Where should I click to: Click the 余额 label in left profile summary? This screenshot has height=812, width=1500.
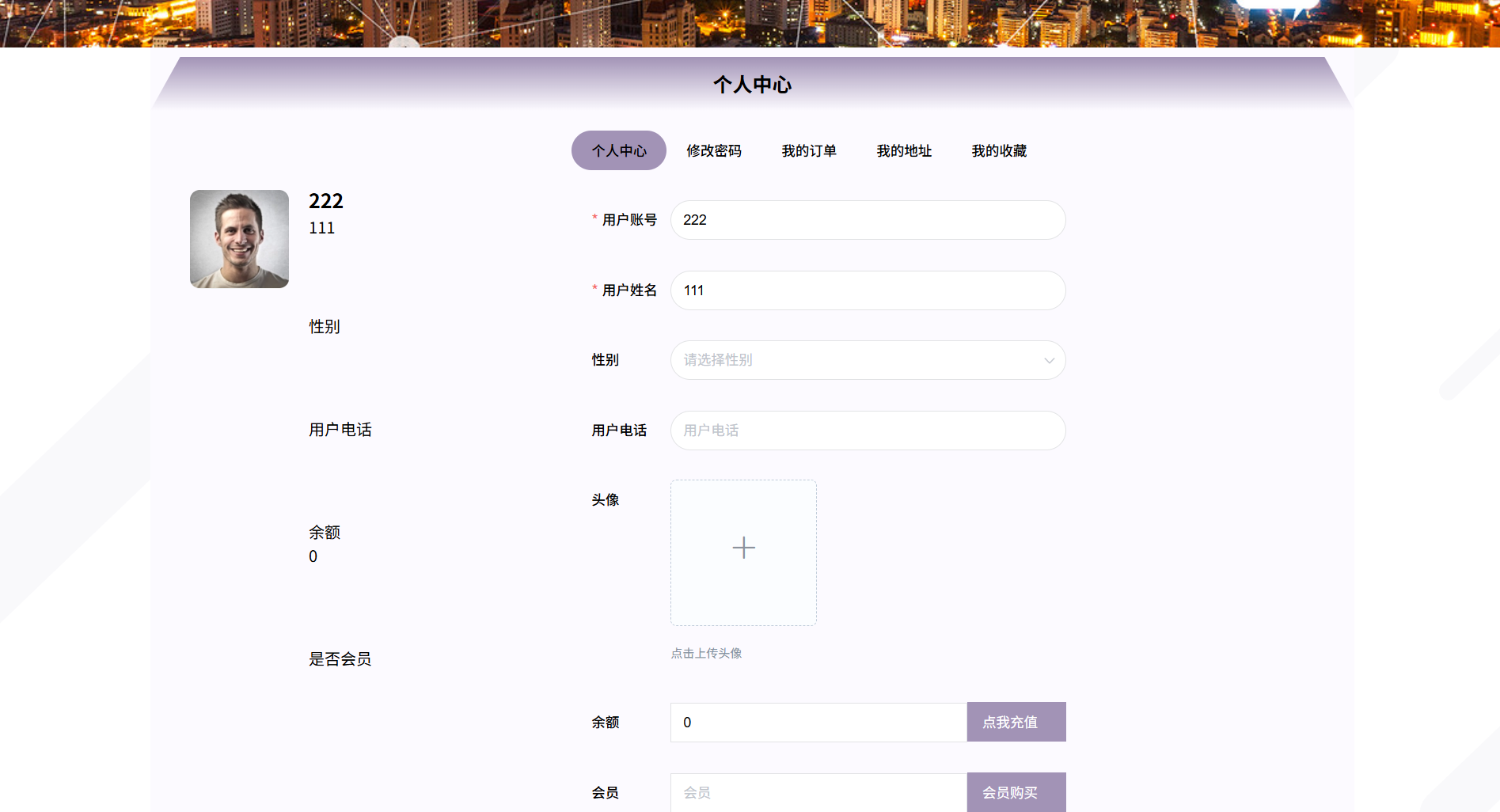click(325, 533)
